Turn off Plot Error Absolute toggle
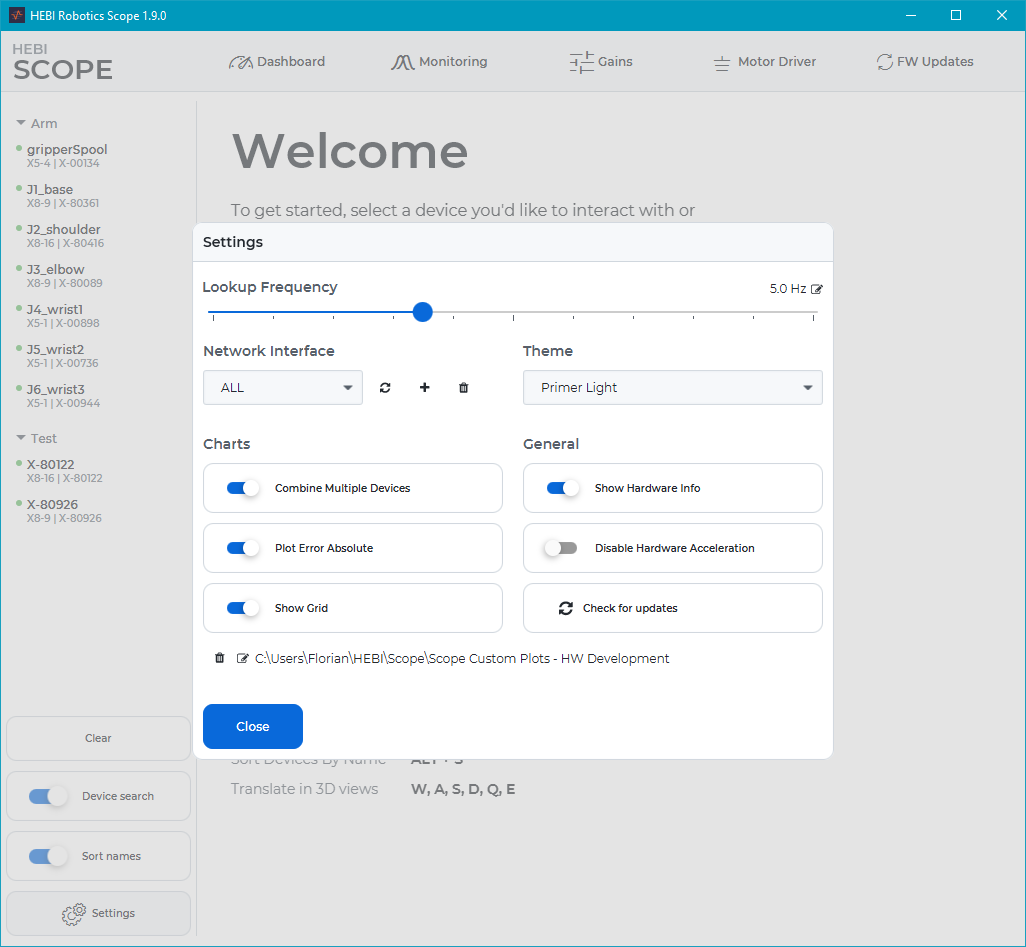This screenshot has width=1026, height=947. [x=243, y=548]
